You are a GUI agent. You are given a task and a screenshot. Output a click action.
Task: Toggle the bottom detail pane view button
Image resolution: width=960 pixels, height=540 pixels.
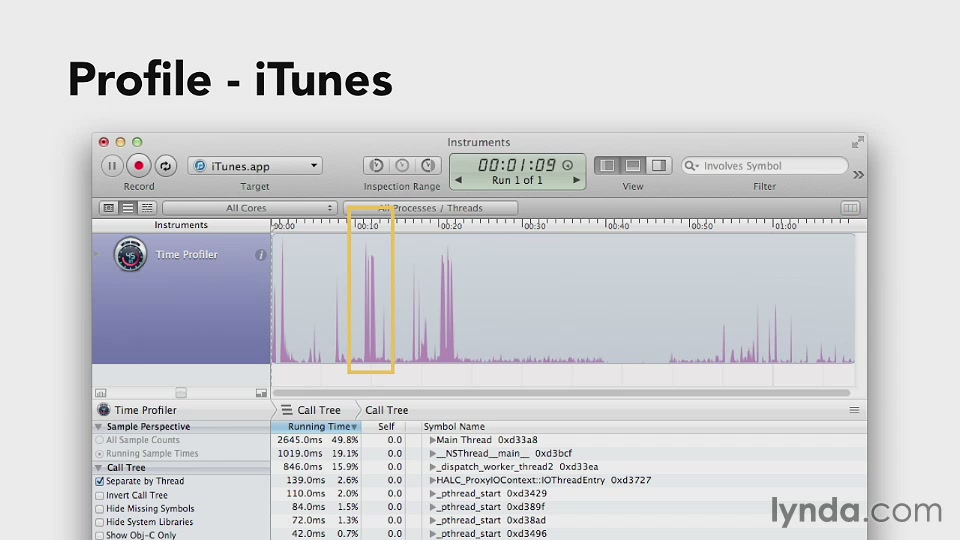633,165
